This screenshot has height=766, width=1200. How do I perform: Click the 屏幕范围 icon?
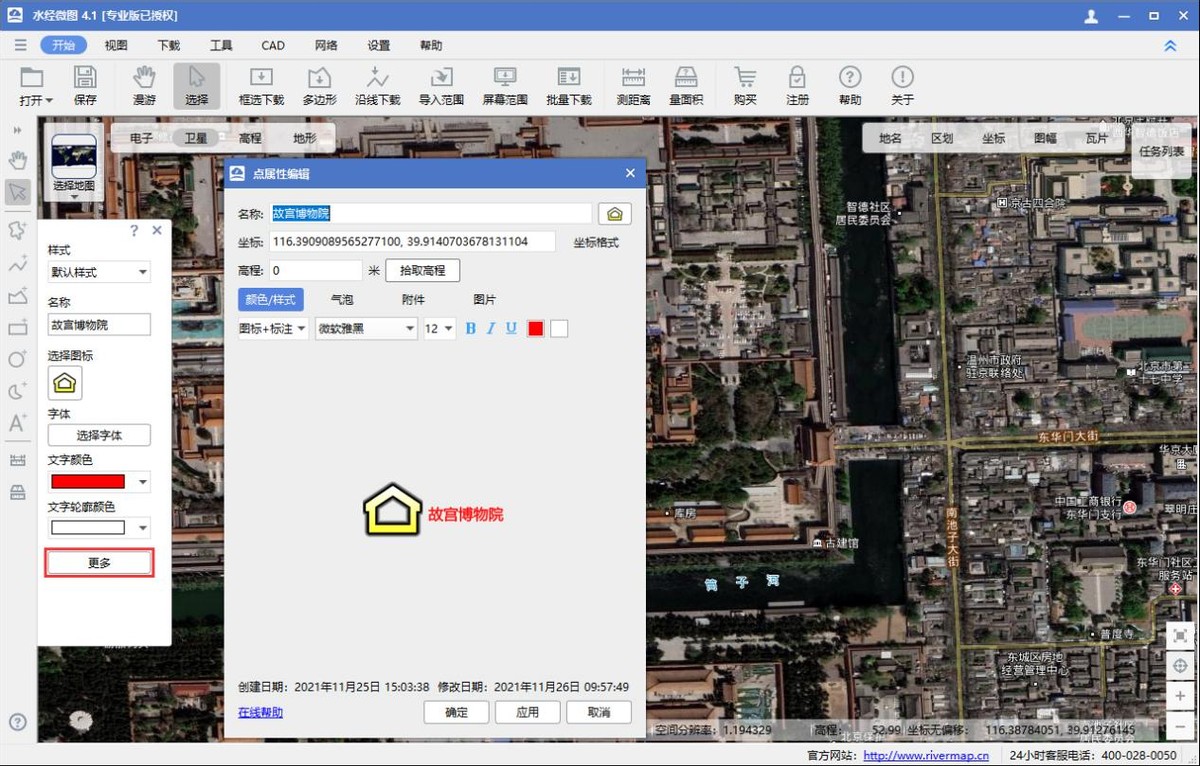[505, 77]
